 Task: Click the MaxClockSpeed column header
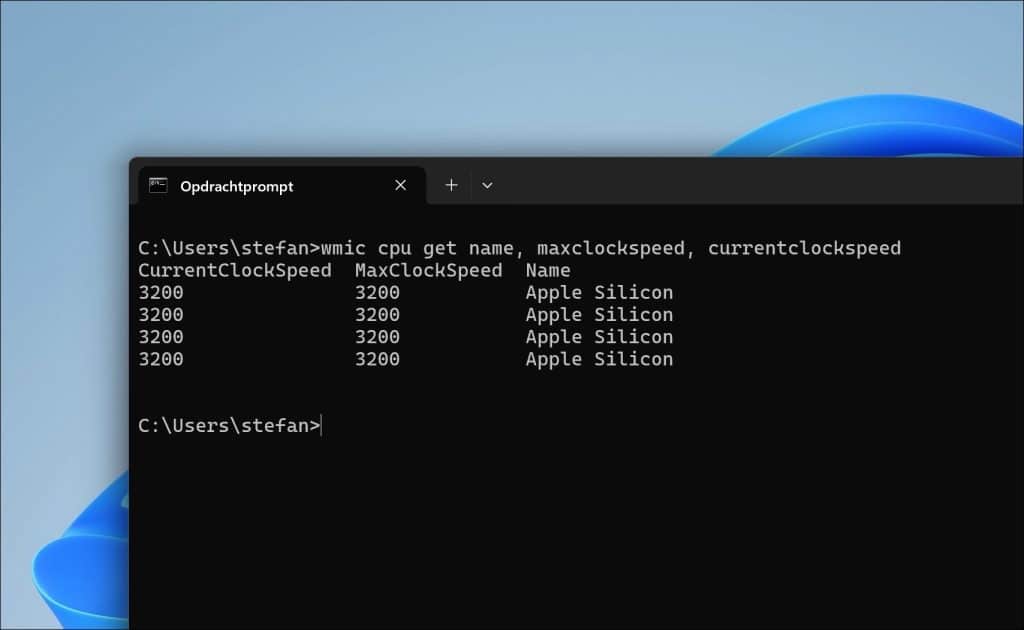[428, 270]
